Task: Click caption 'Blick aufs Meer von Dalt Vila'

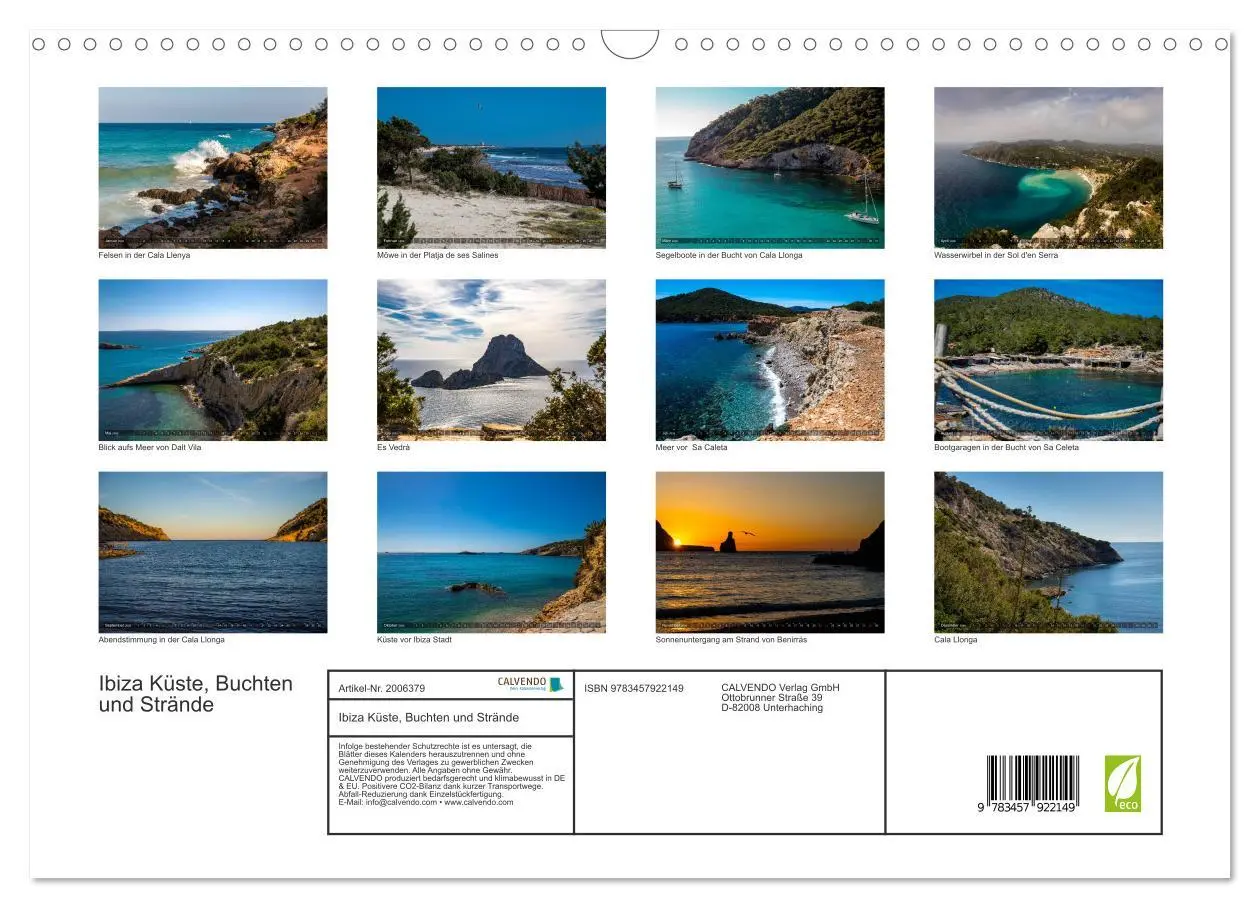Action: tap(150, 447)
